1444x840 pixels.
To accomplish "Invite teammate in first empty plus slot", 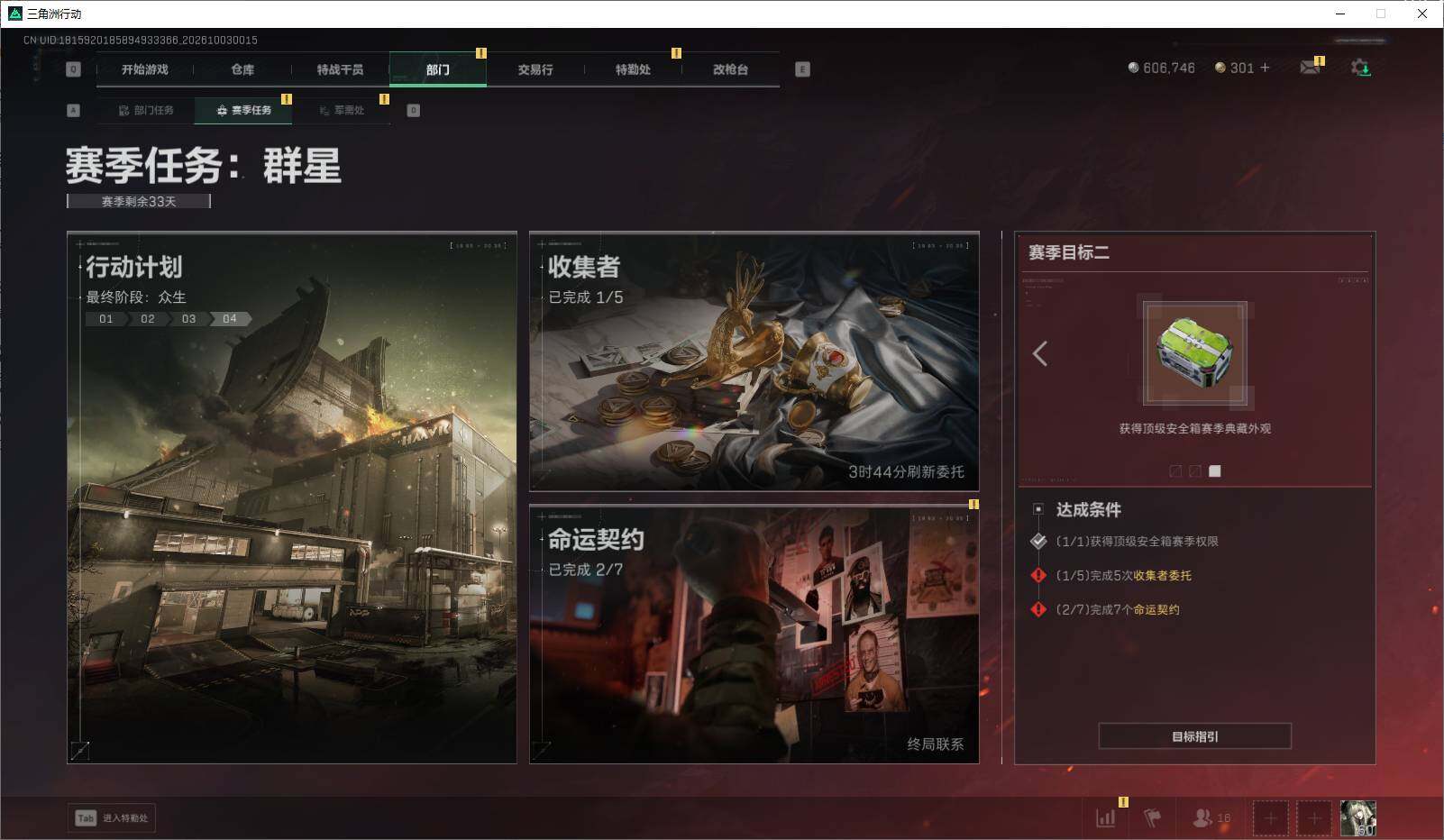I will (1270, 818).
